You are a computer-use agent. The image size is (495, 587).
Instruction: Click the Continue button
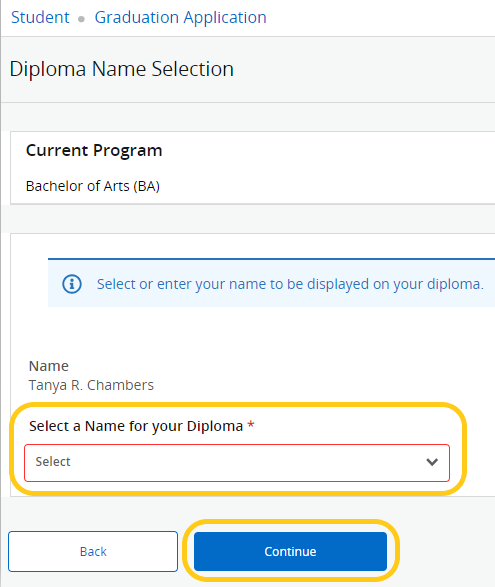tap(290, 551)
